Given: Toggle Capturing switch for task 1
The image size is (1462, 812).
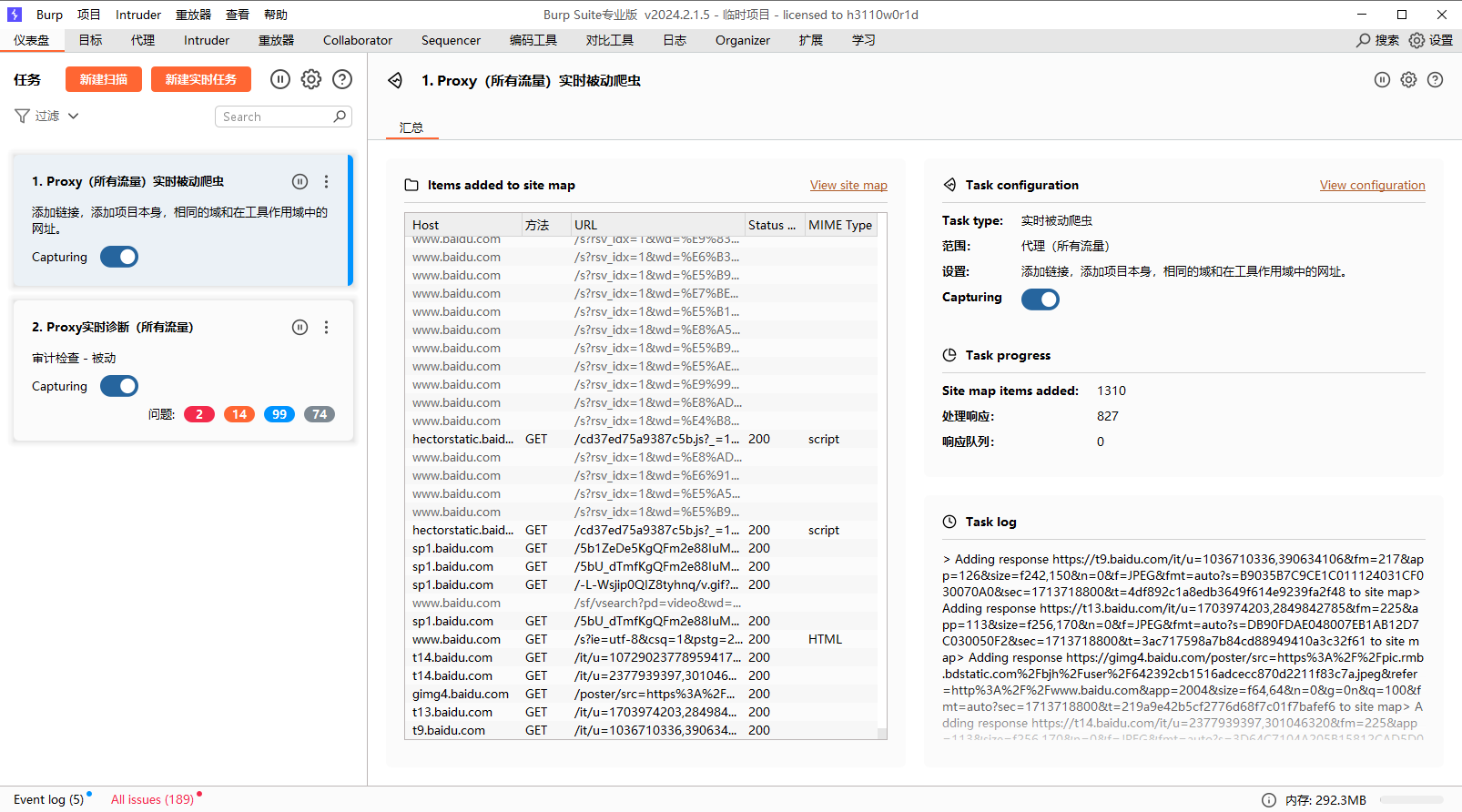Looking at the screenshot, I should click(x=119, y=257).
